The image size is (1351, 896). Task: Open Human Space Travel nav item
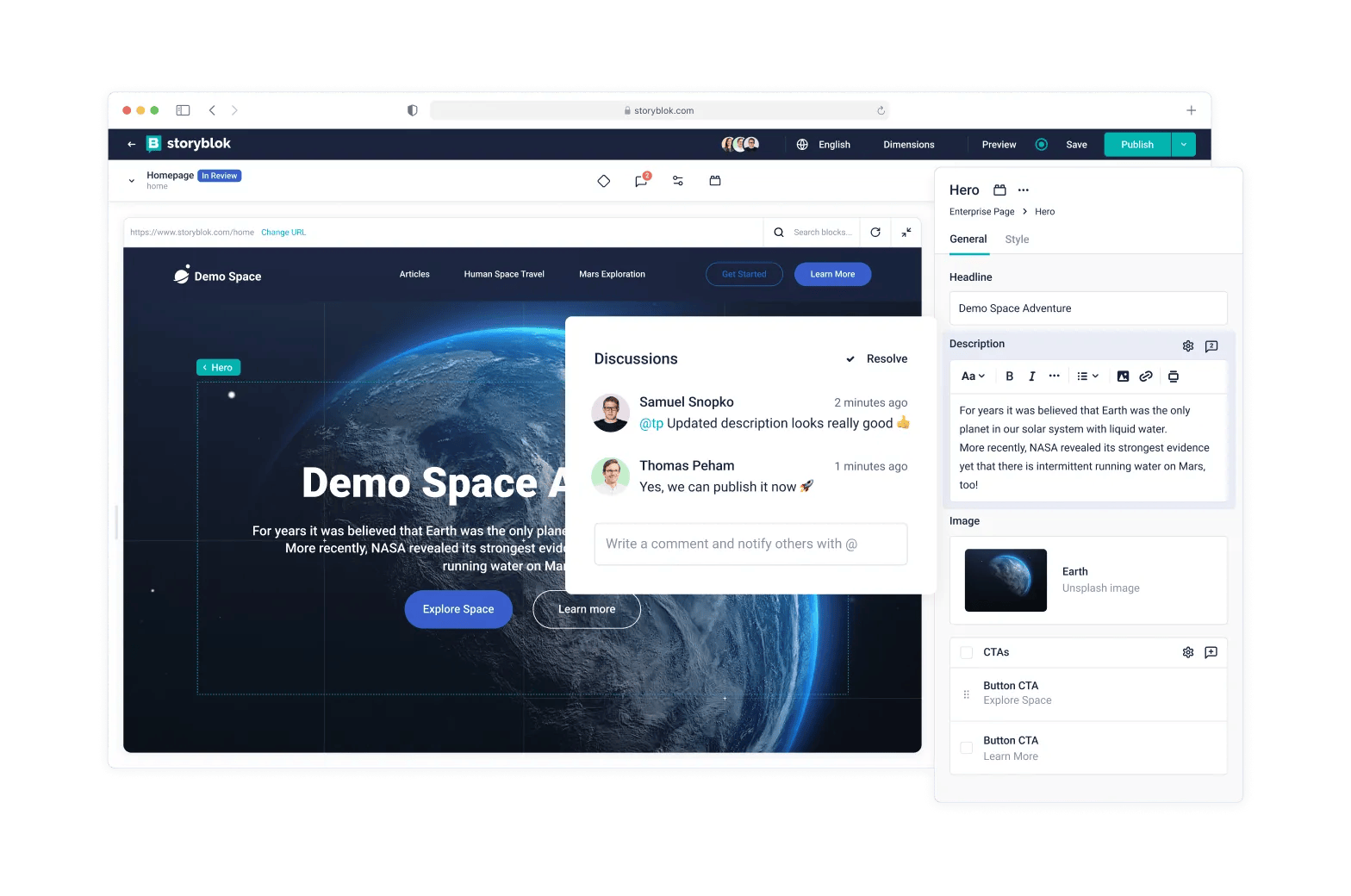(x=504, y=275)
